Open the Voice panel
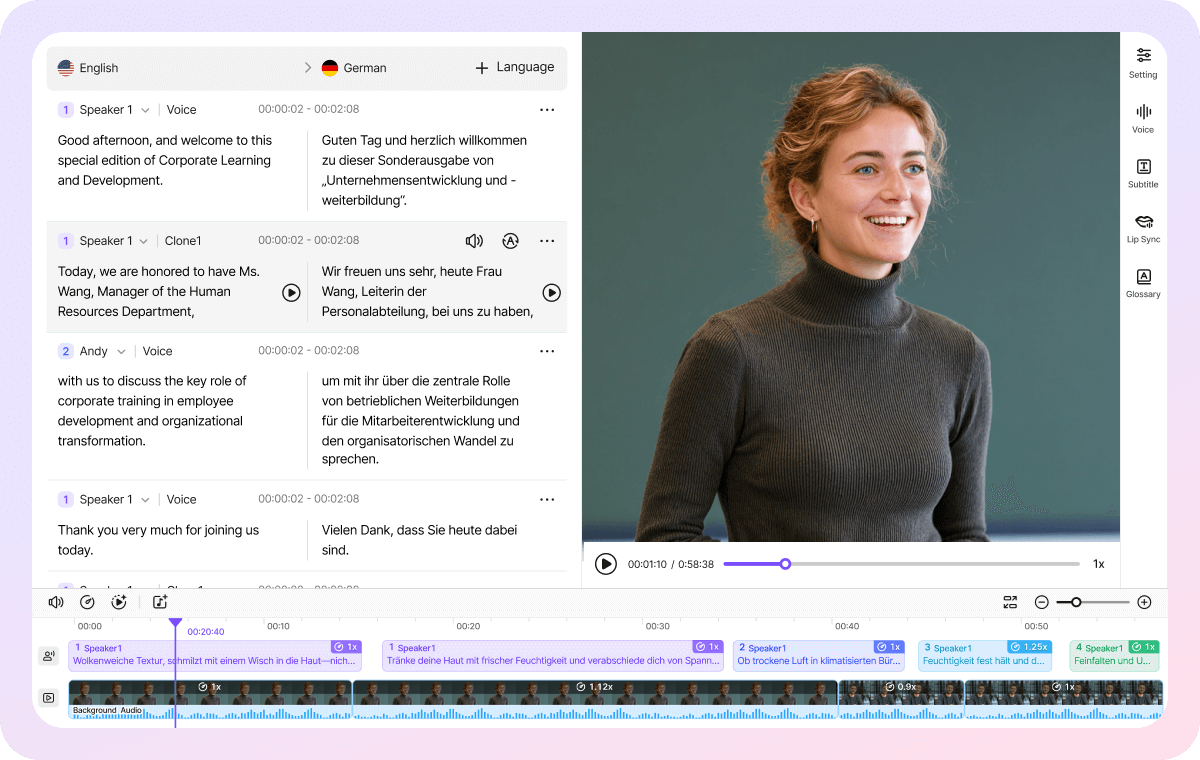Screen dimensions: 1200x760 [x=1143, y=117]
